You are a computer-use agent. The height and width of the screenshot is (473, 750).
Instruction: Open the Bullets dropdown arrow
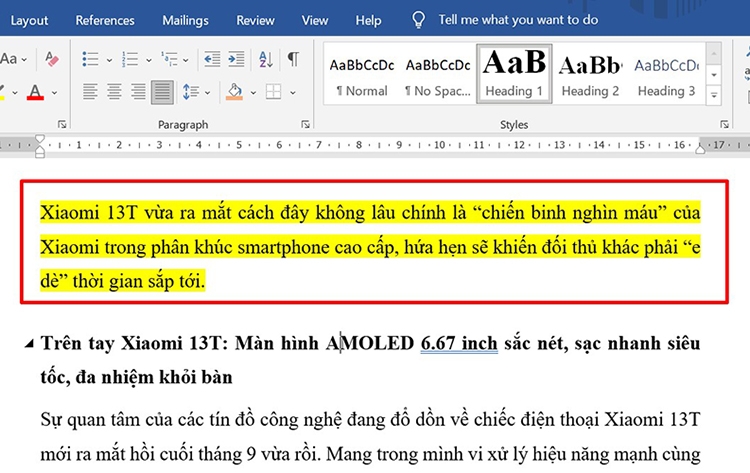(109, 60)
